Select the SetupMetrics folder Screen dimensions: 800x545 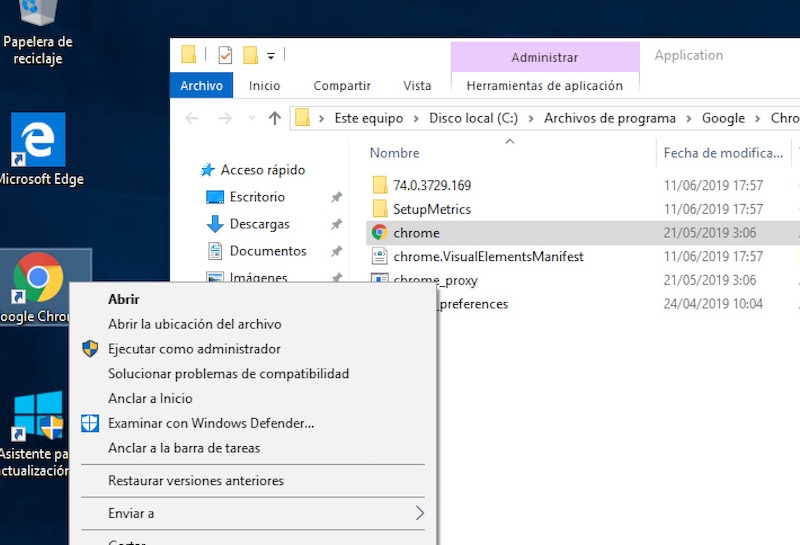[x=432, y=209]
